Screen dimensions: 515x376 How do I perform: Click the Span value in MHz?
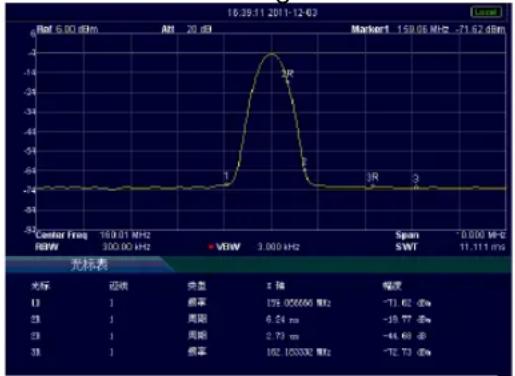point(481,235)
